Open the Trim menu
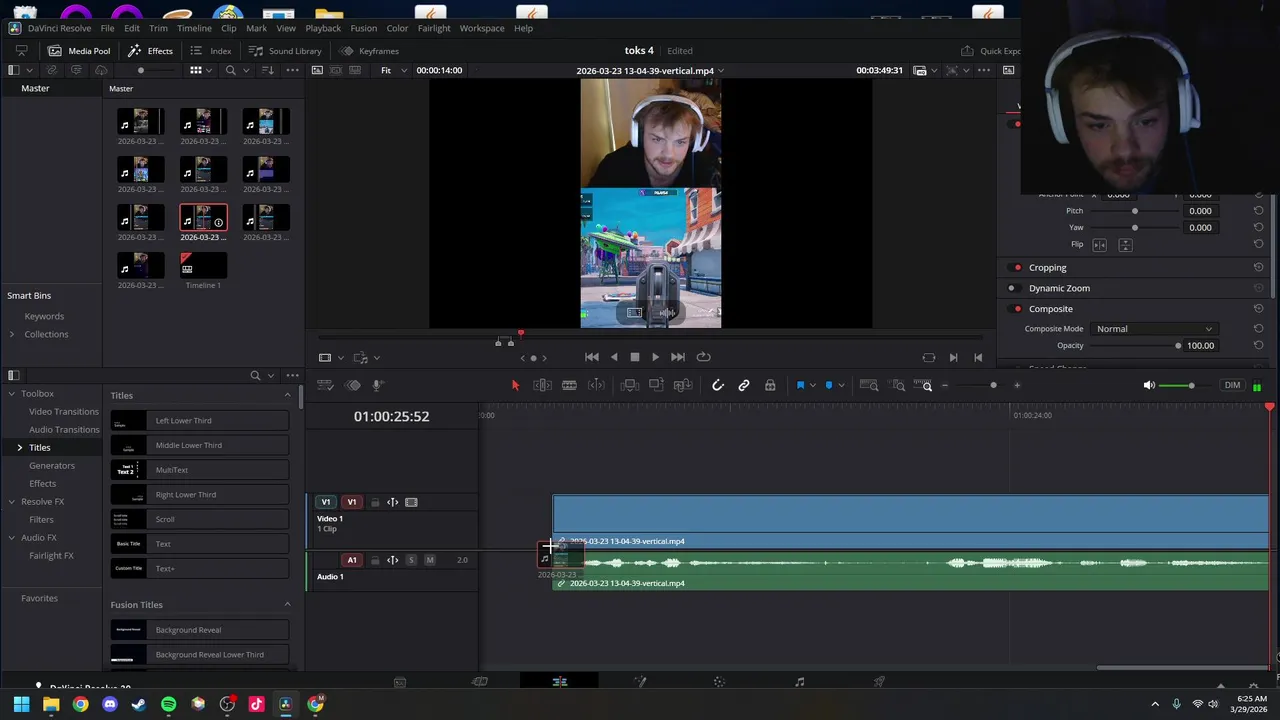The height and width of the screenshot is (720, 1280). (x=158, y=28)
